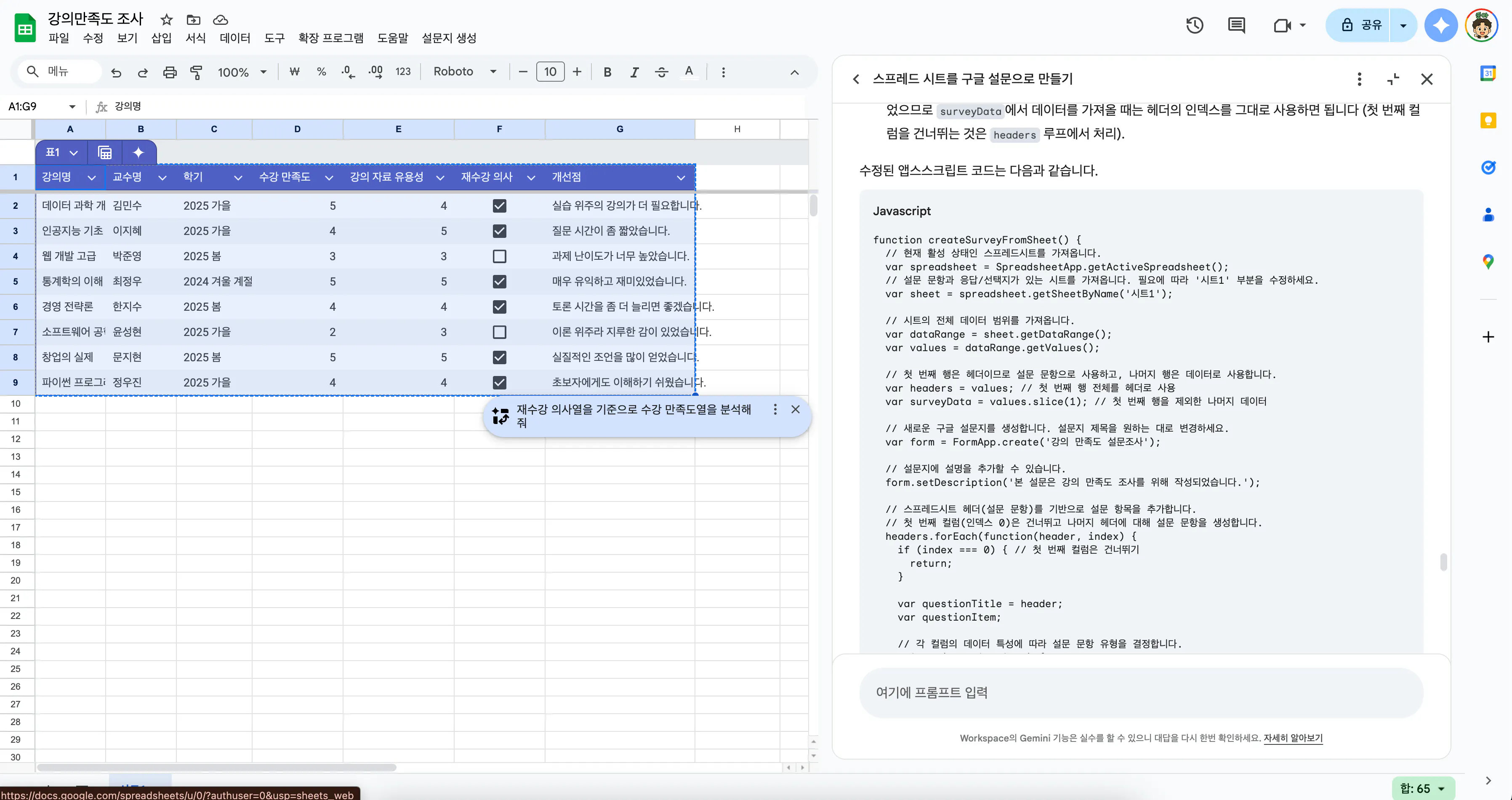Check 재수강 의사 checkbox for 박준영 row

pos(500,256)
